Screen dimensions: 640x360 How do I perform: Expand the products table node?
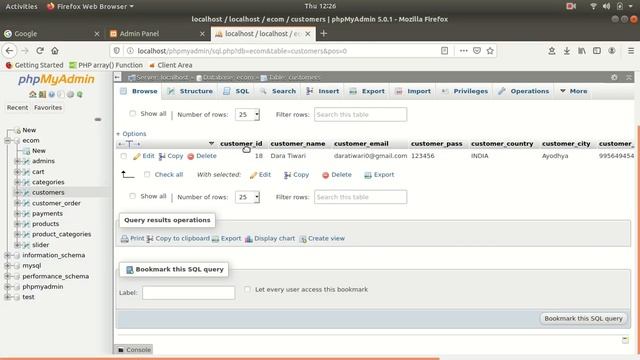click(x=17, y=224)
